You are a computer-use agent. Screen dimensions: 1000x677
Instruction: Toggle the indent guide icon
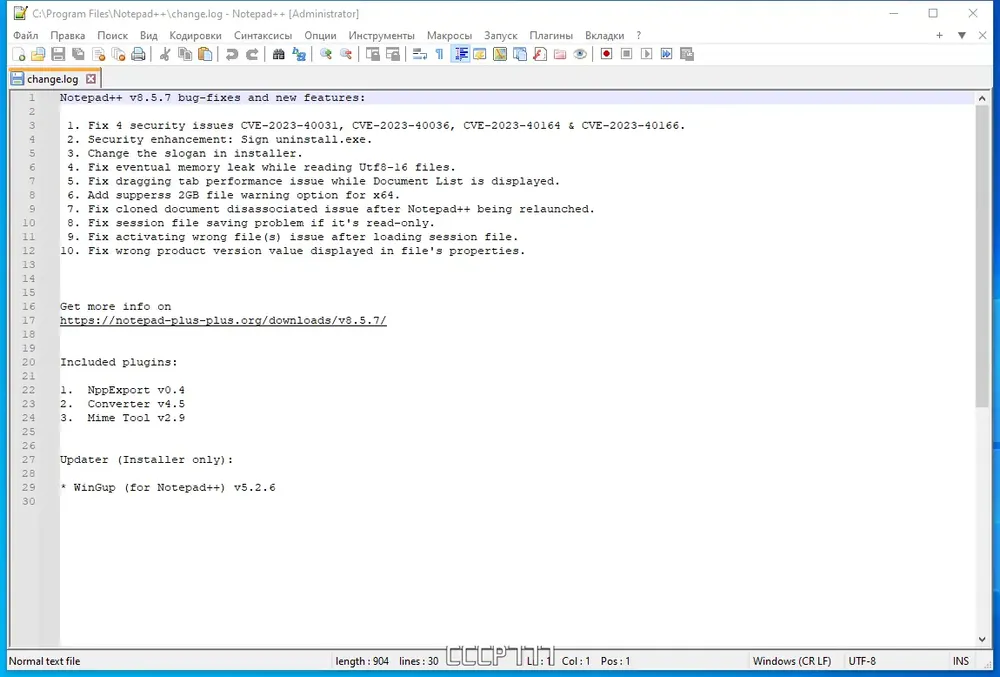(460, 54)
